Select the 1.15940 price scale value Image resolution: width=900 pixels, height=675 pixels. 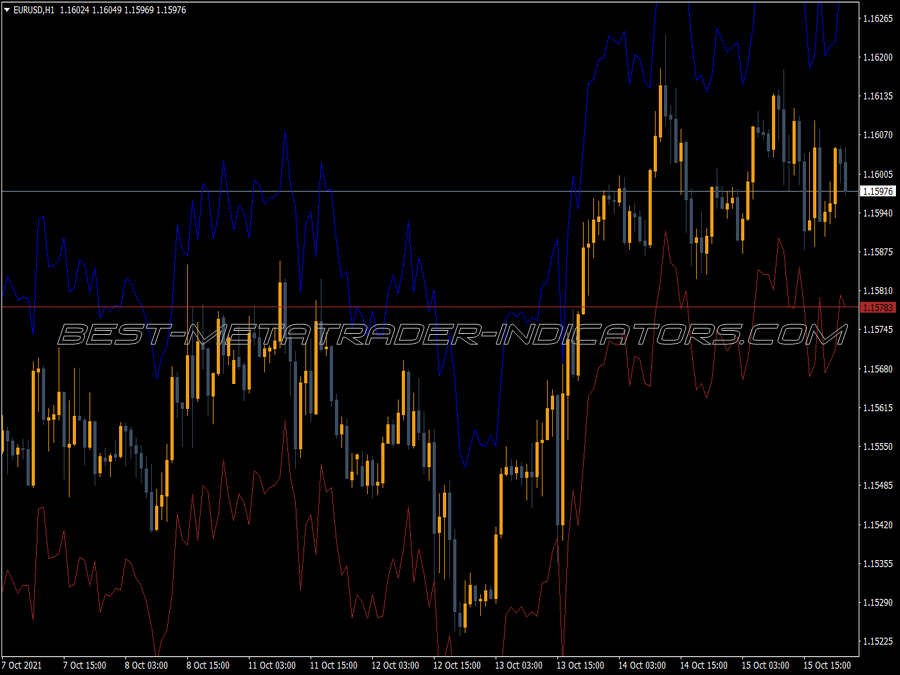coord(878,213)
